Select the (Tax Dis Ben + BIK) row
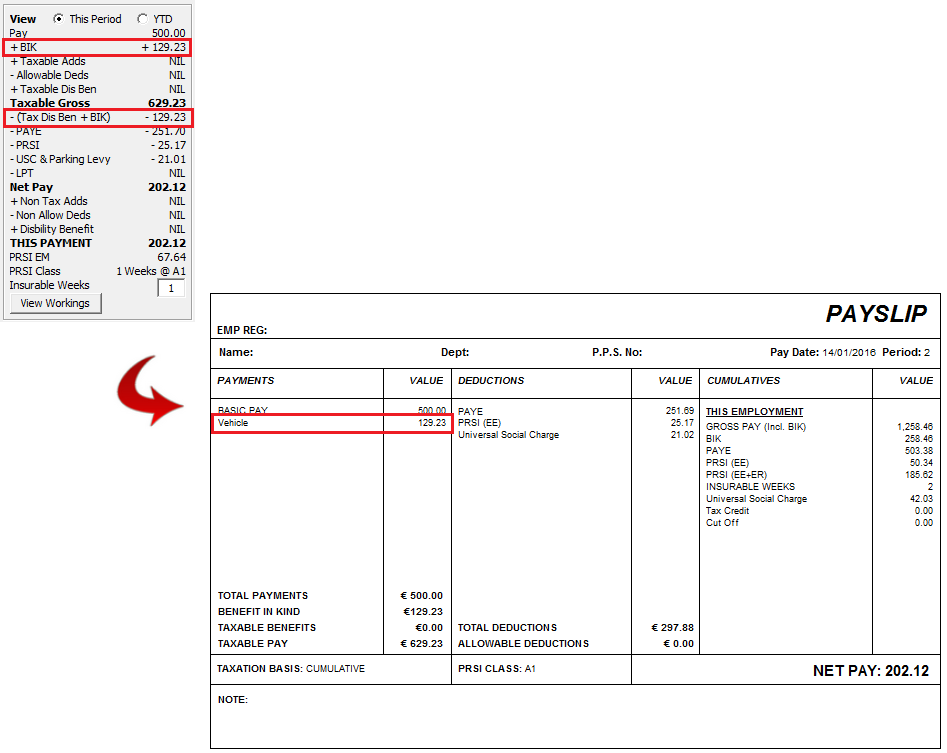Screen dimensions: 947x753 coord(97,118)
